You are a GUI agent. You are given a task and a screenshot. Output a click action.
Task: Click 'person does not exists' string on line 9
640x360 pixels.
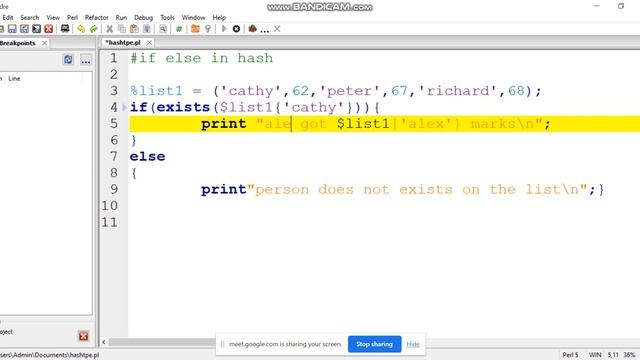click(x=354, y=189)
